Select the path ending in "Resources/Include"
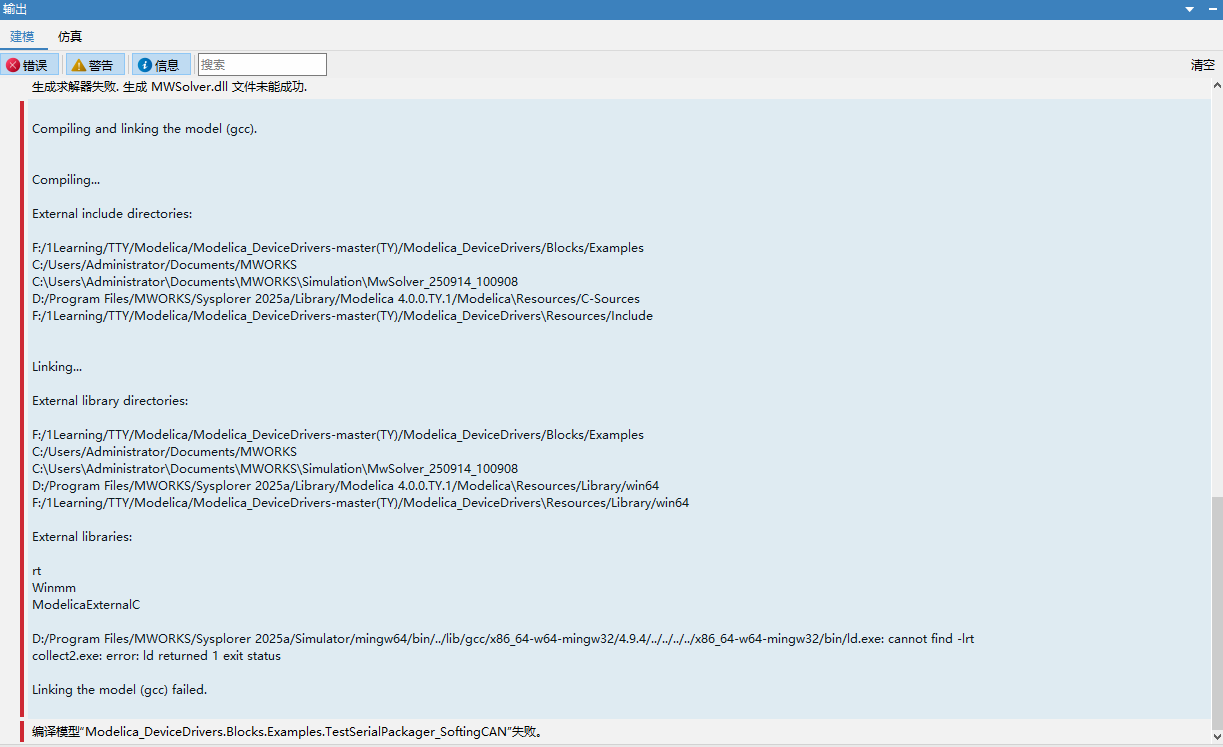This screenshot has width=1223, height=747. (x=342, y=316)
